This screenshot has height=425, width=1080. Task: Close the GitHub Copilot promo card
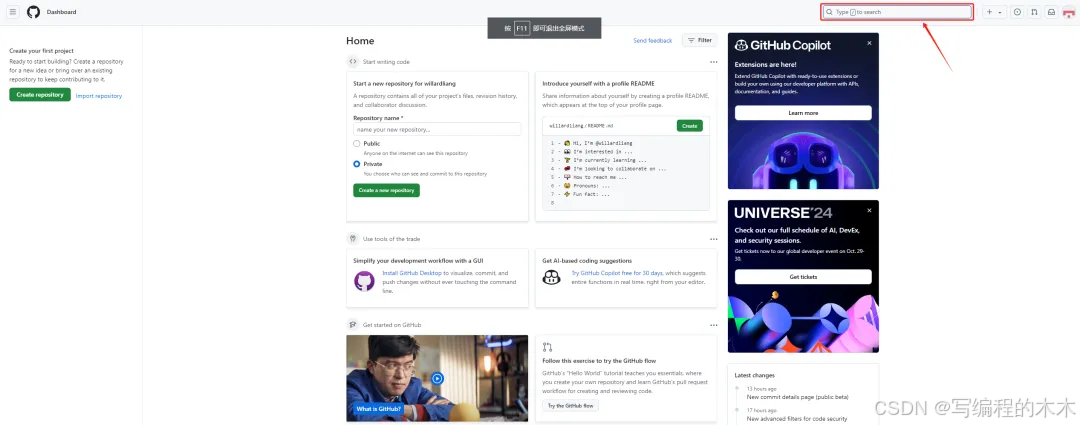point(869,43)
